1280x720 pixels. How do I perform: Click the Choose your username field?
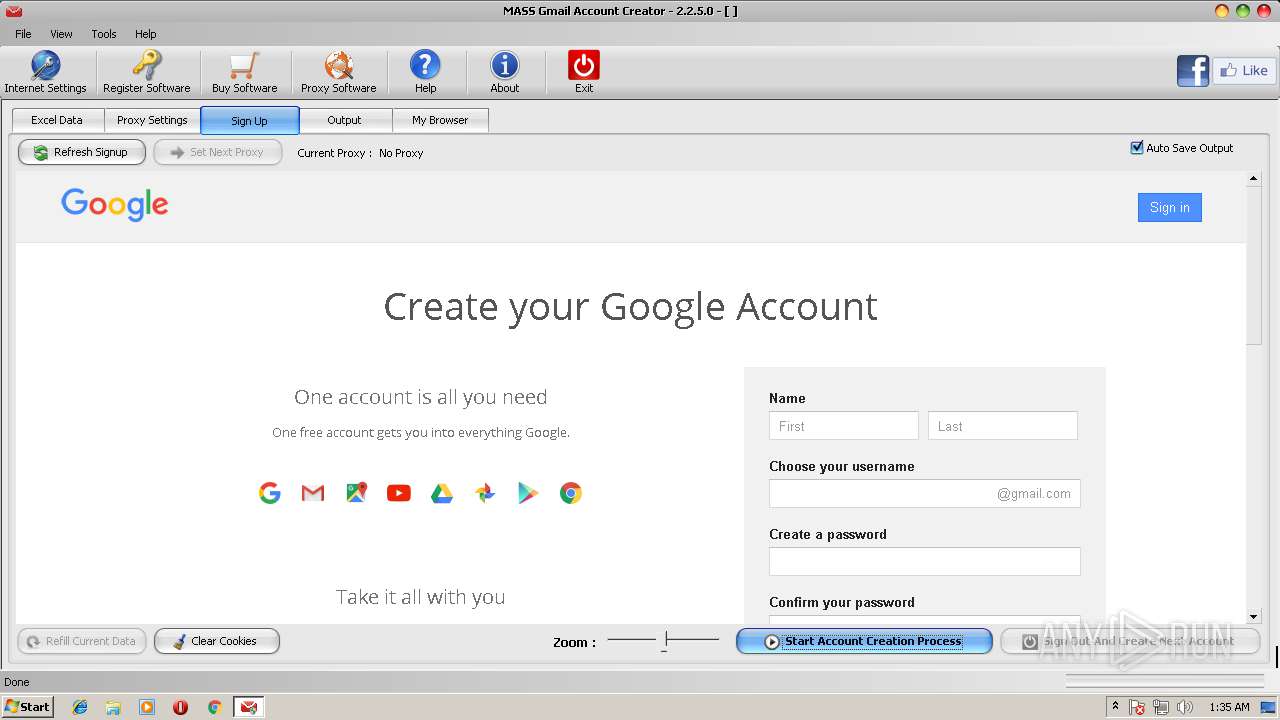925,494
